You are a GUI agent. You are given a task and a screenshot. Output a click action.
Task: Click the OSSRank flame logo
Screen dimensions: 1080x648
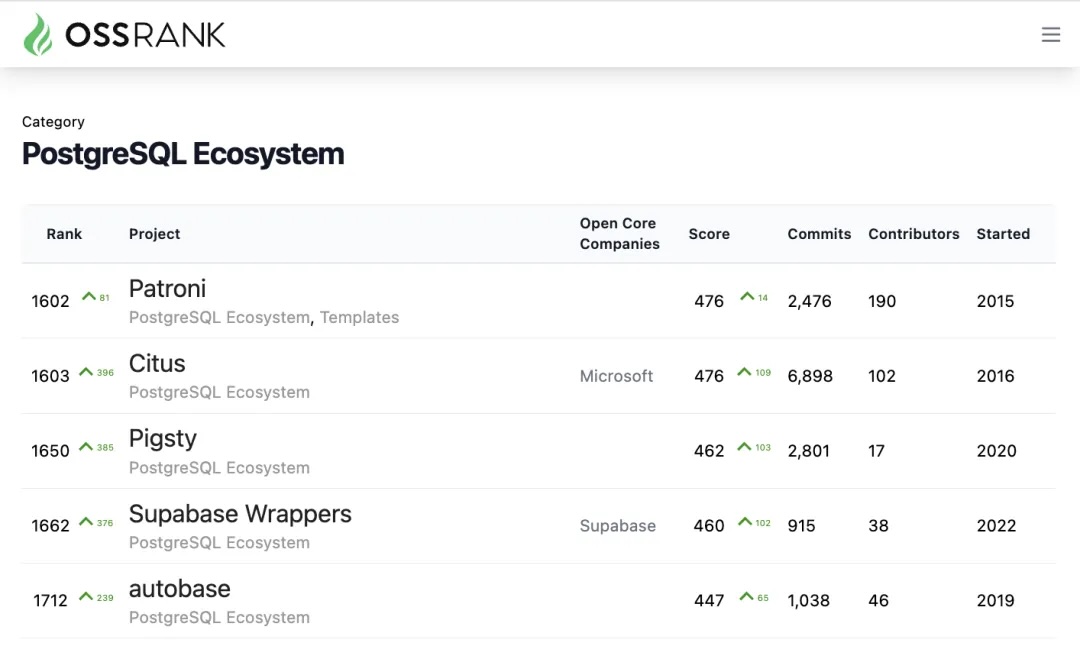(x=38, y=35)
